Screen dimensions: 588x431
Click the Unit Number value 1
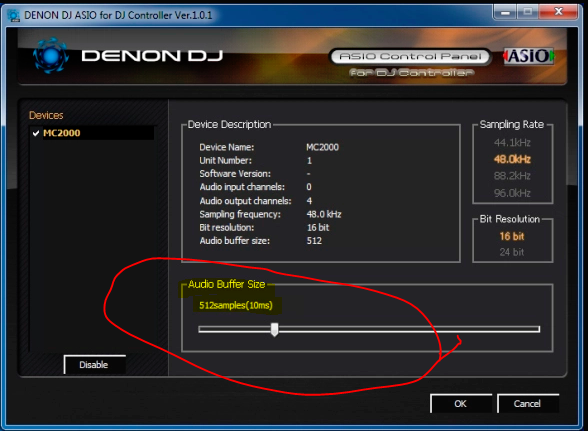pyautogui.click(x=309, y=161)
